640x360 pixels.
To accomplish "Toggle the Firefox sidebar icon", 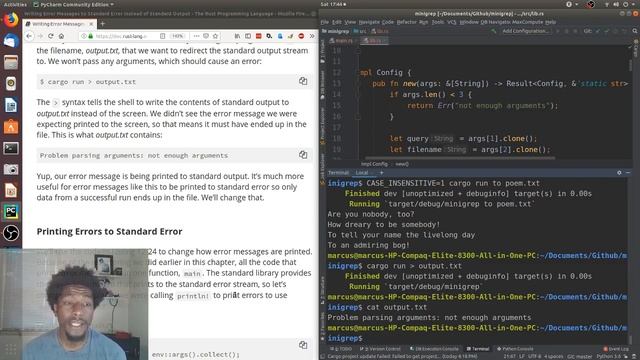I will (248, 36).
